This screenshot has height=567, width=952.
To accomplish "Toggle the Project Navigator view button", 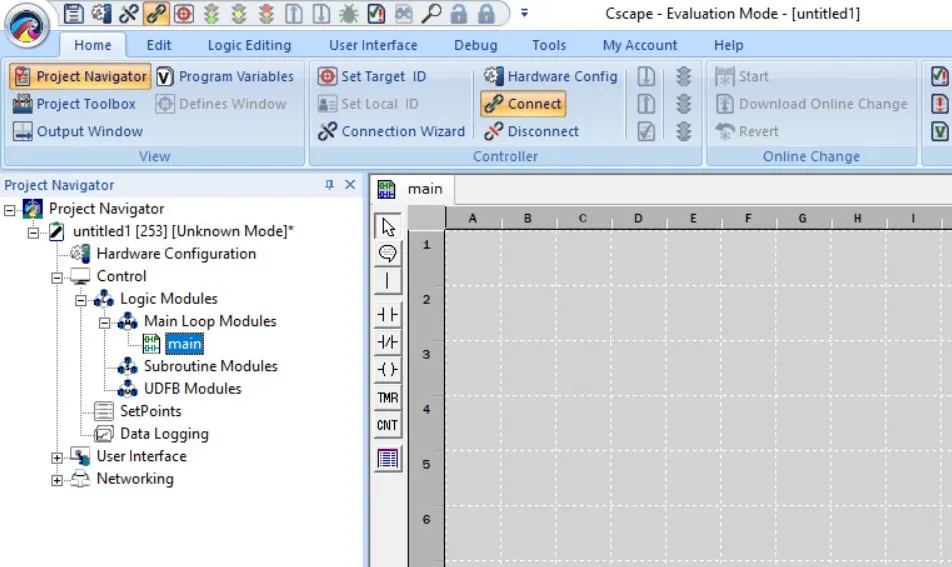I will tap(80, 77).
